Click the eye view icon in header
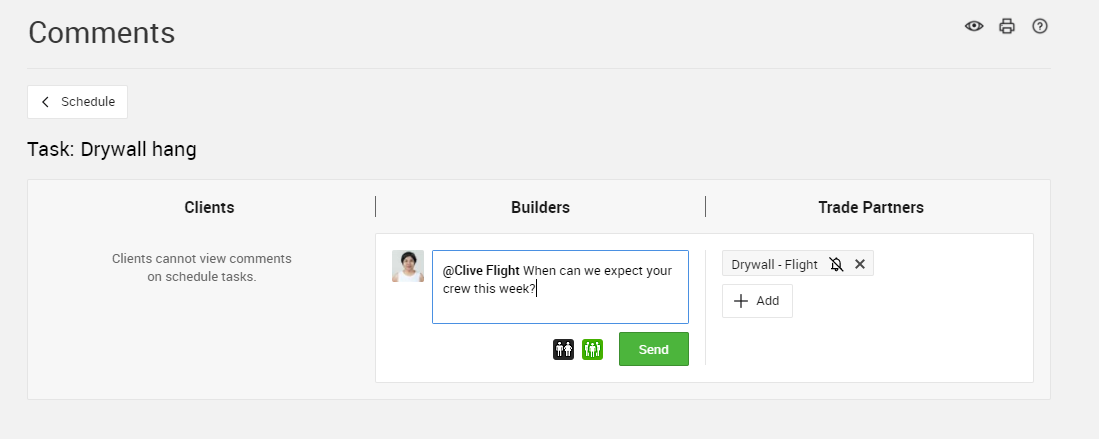Image resolution: width=1099 pixels, height=439 pixels. click(x=974, y=26)
